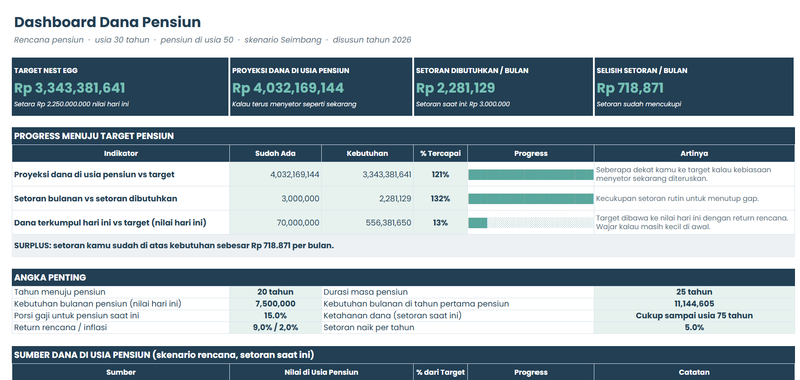Click the explanation 'Kecukupan setoran rutin untuk menutup gap.'
The height and width of the screenshot is (380, 800).
tap(677, 198)
